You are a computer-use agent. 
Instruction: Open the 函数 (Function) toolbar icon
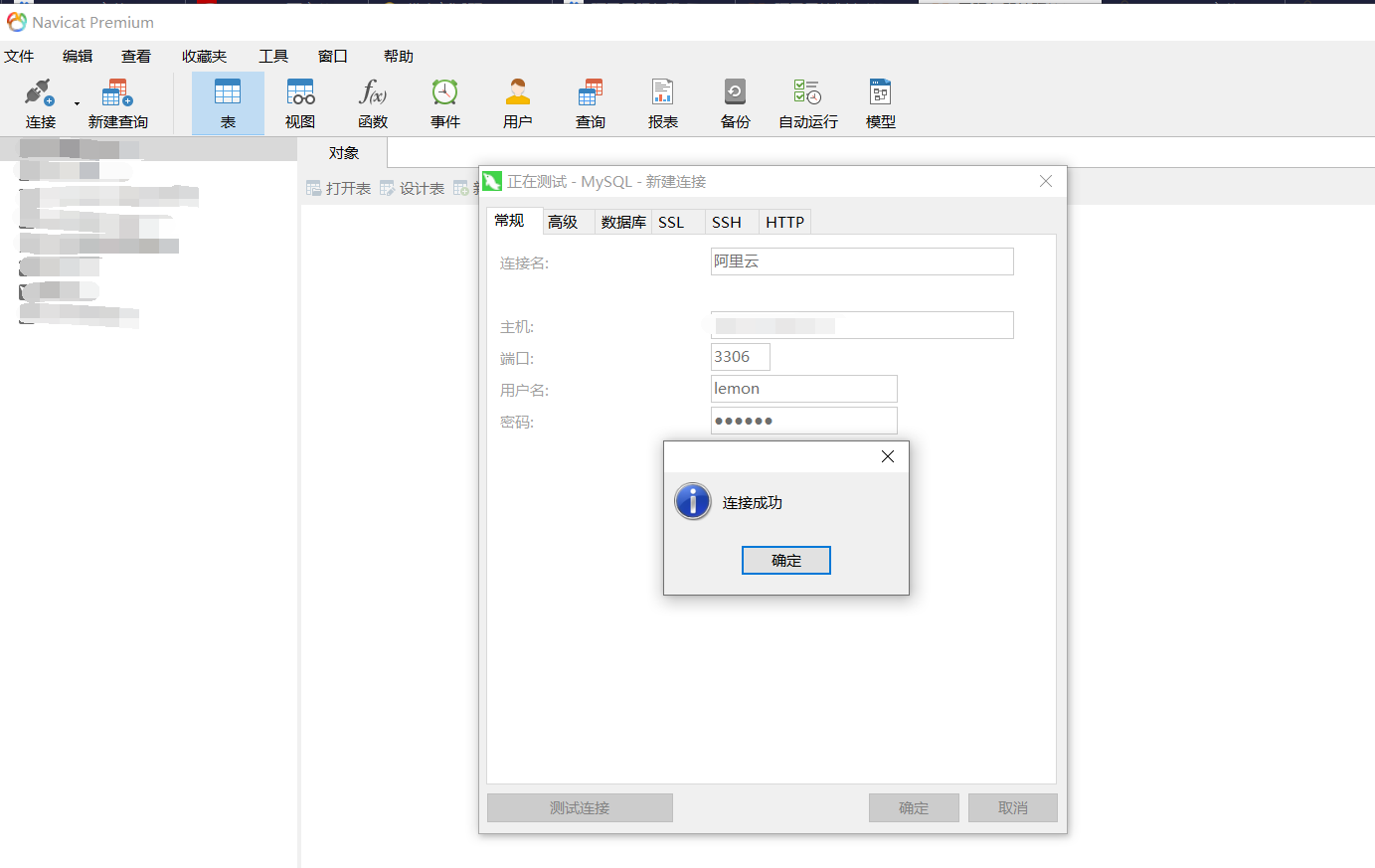(x=373, y=103)
